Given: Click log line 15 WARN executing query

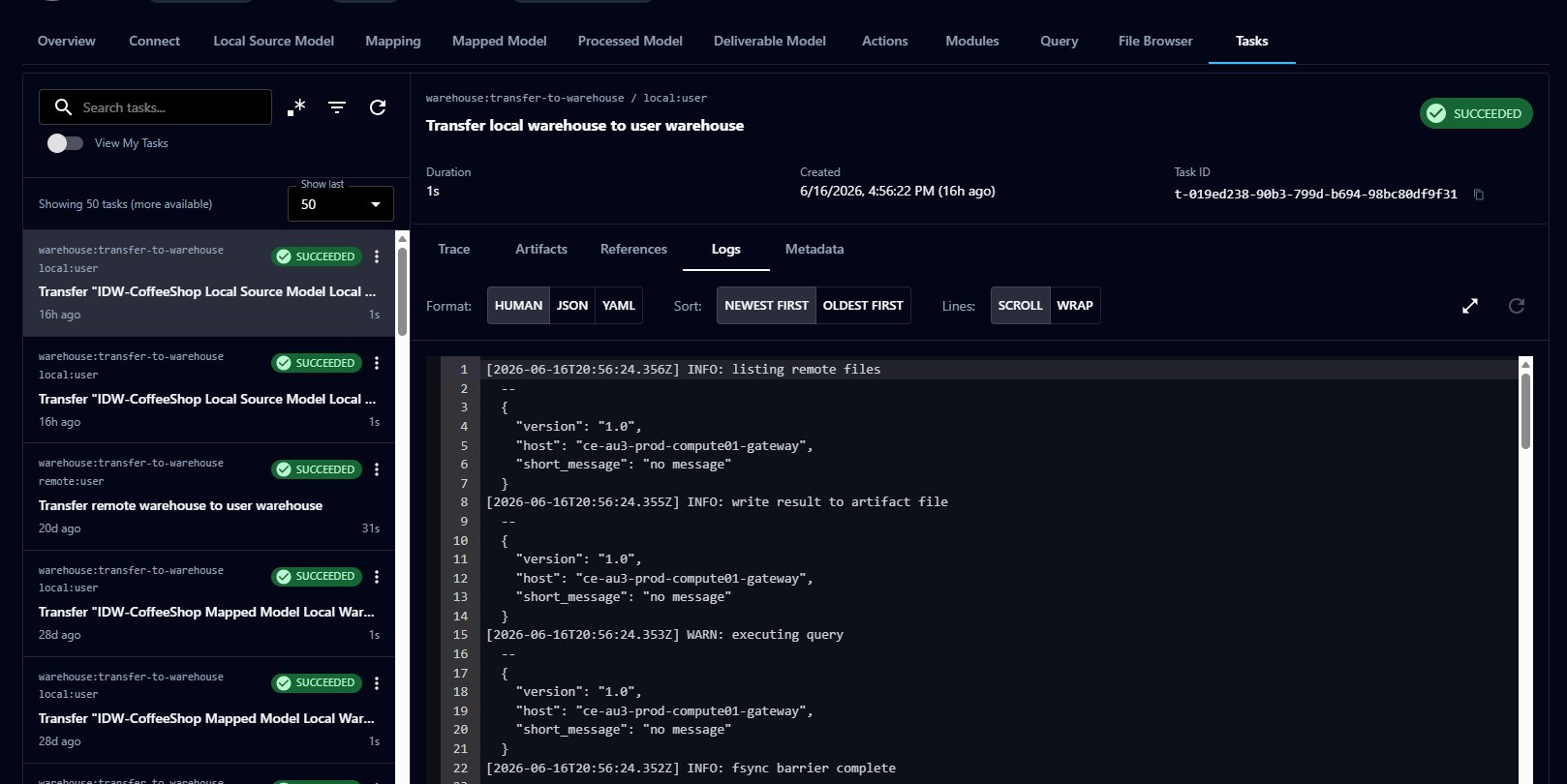Looking at the screenshot, I should coord(664,635).
